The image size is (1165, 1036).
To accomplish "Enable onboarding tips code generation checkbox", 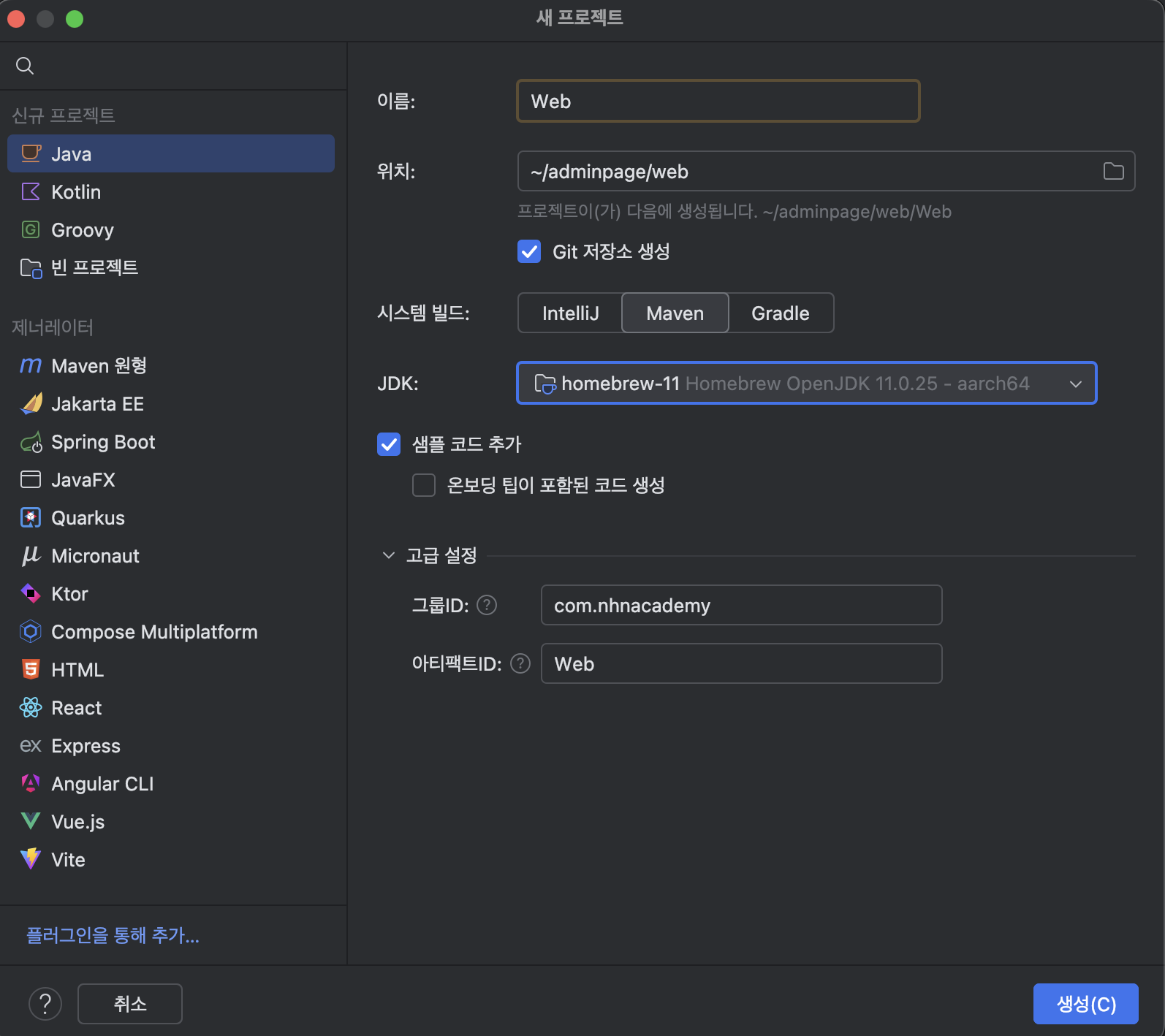I will pos(424,485).
